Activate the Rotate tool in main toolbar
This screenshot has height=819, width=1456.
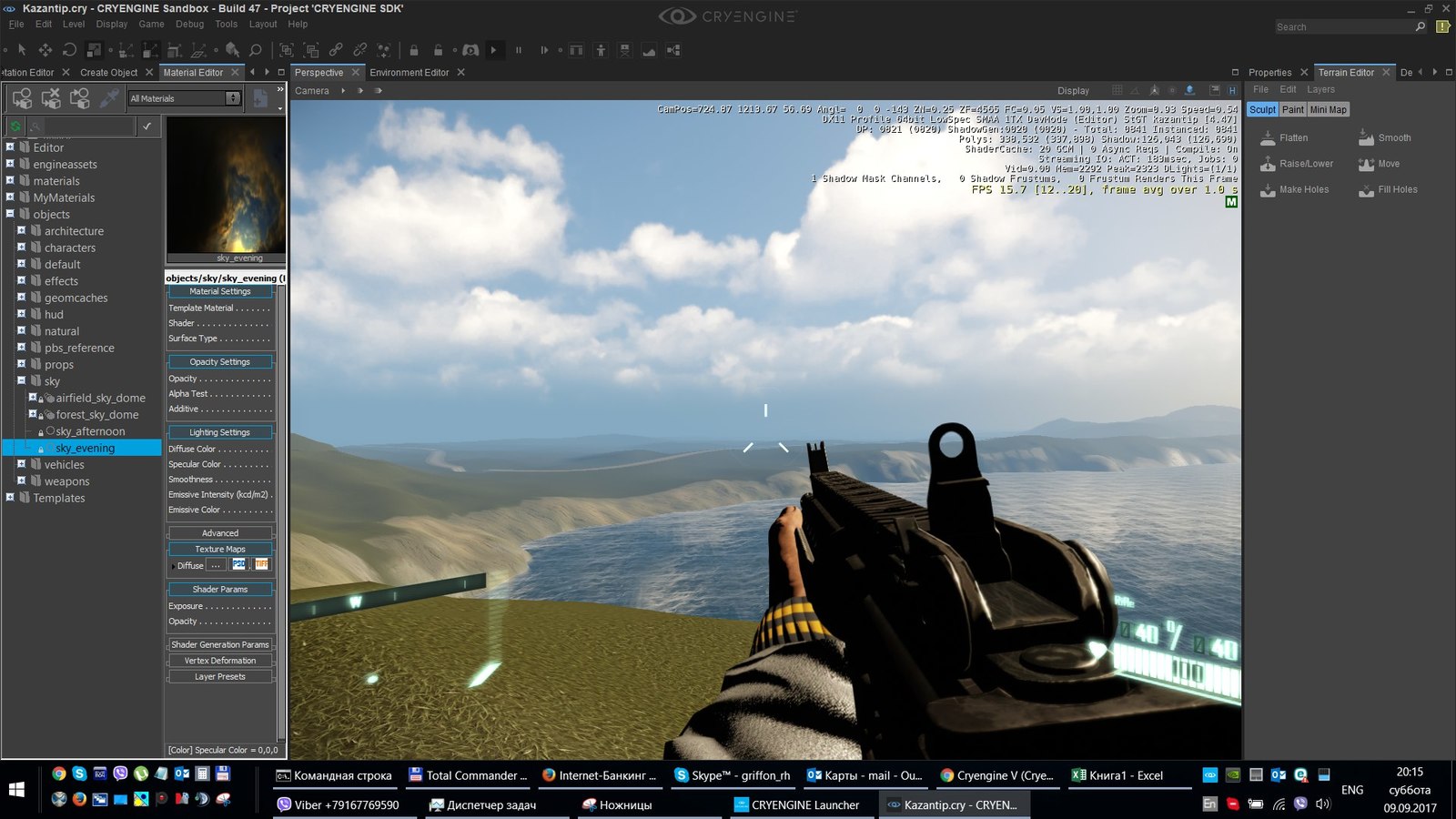(69, 50)
